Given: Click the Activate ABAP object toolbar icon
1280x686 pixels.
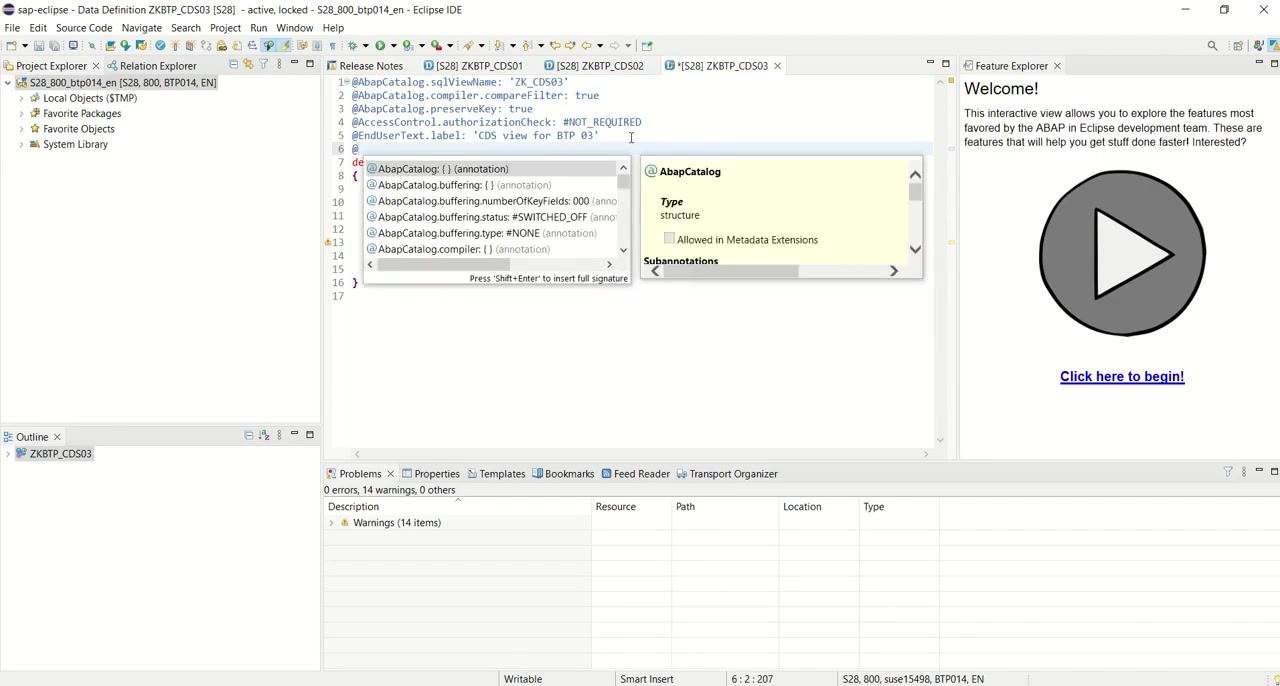Looking at the screenshot, I should pos(174,45).
